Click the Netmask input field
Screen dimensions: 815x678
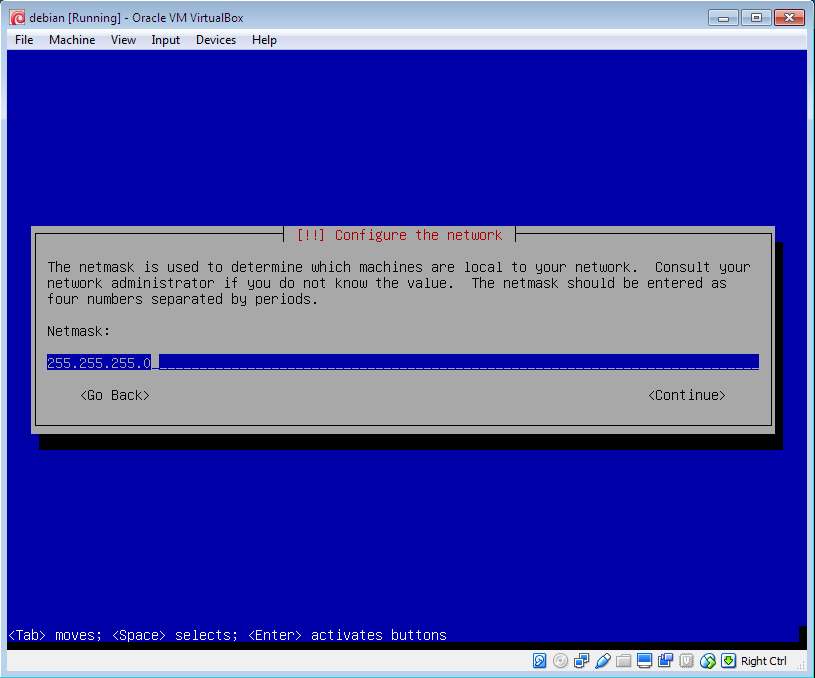click(x=403, y=362)
